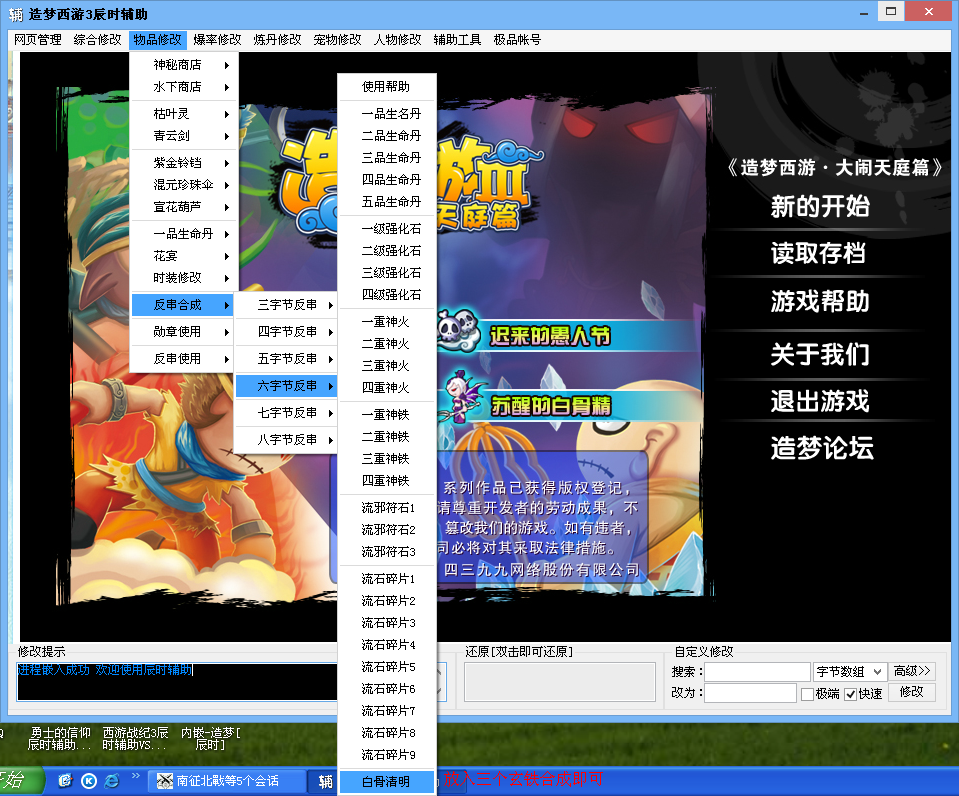The image size is (959, 796).
Task: Select 五品生命丹 menu entry
Action: tap(387, 202)
